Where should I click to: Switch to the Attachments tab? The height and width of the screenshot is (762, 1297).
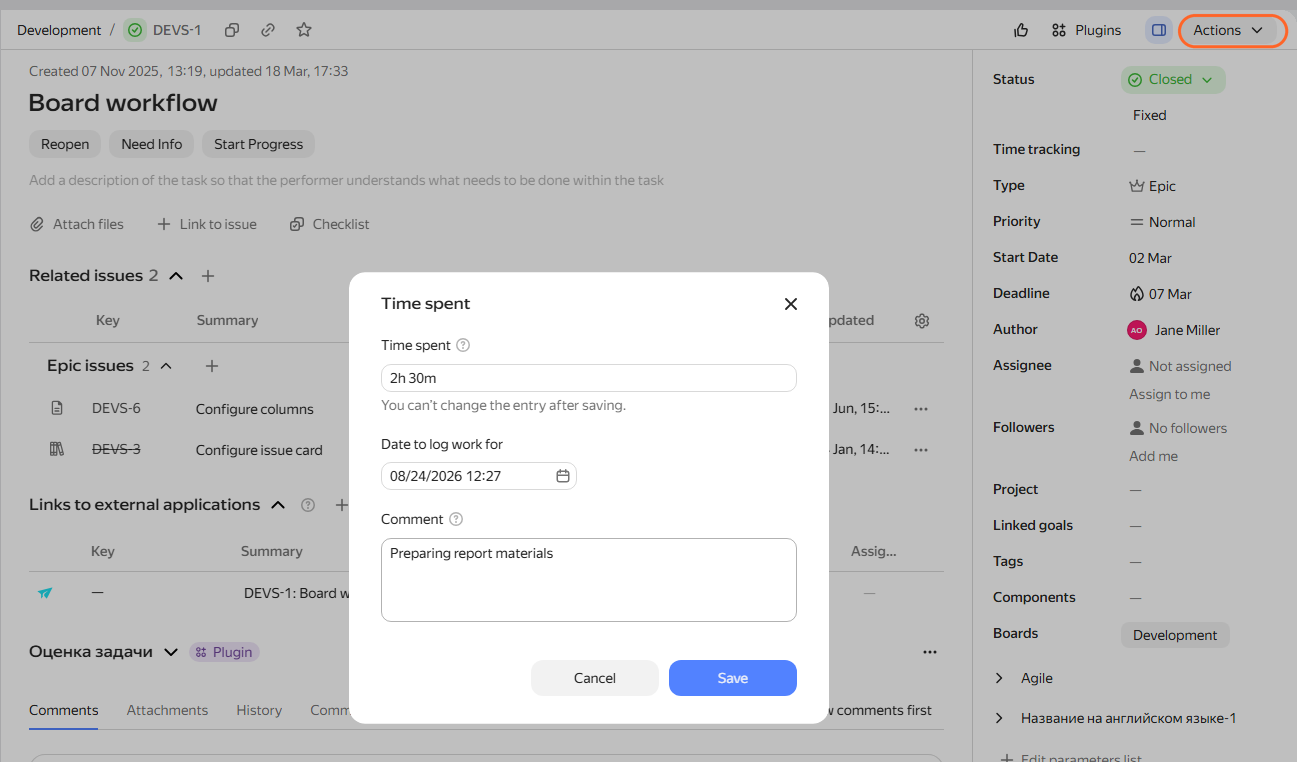pos(167,710)
